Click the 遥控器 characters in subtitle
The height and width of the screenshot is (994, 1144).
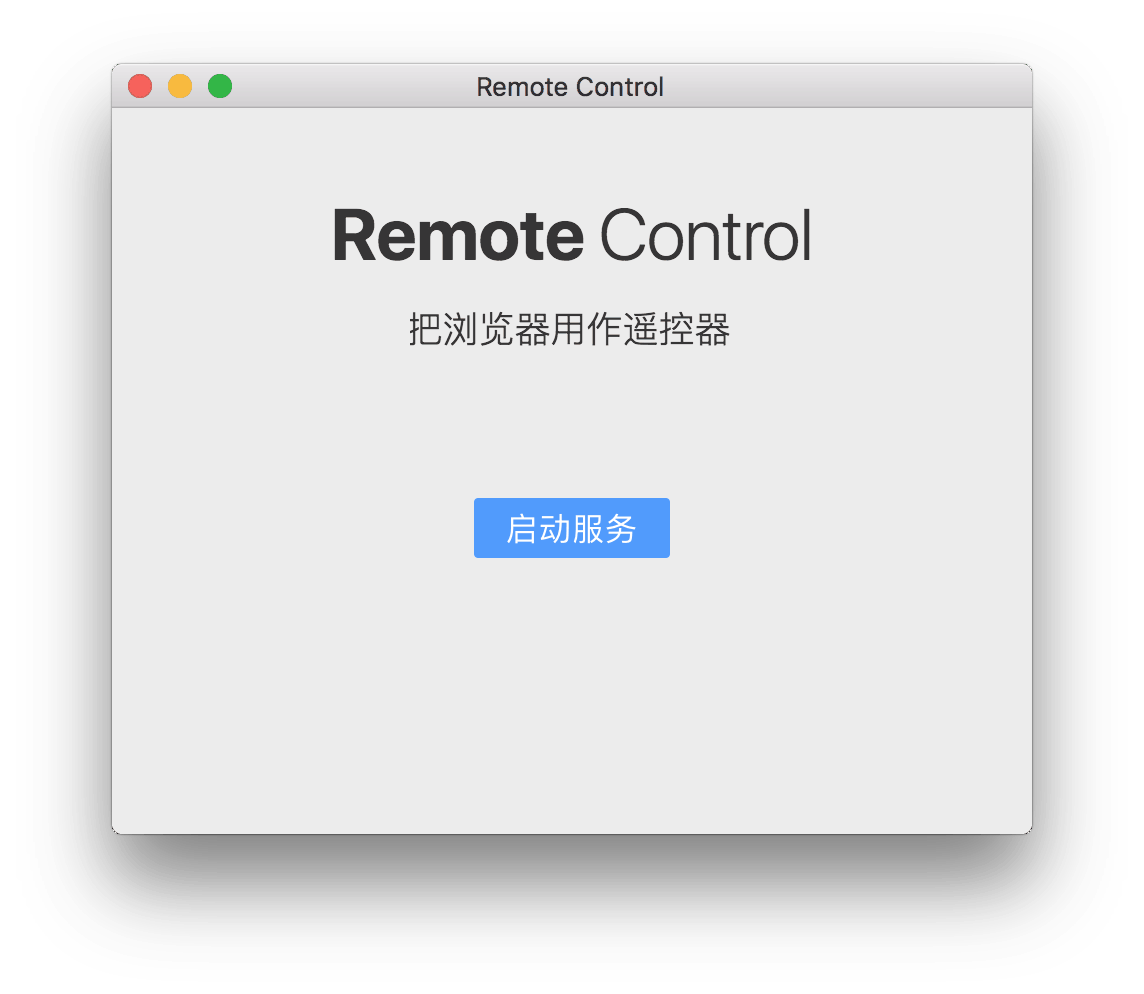coord(677,329)
